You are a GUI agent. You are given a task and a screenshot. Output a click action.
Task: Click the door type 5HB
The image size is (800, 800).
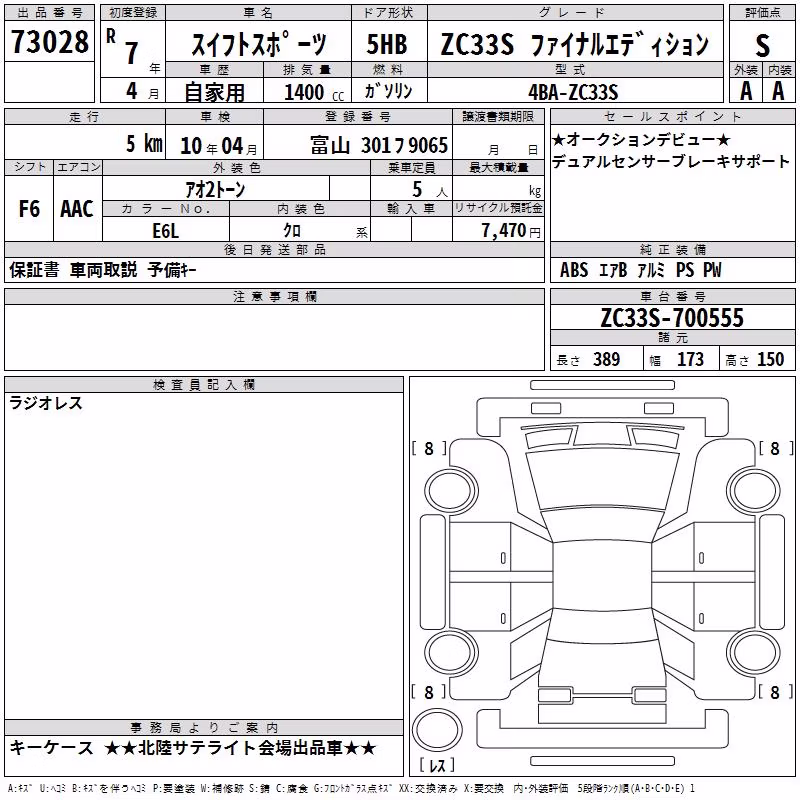pyautogui.click(x=387, y=44)
